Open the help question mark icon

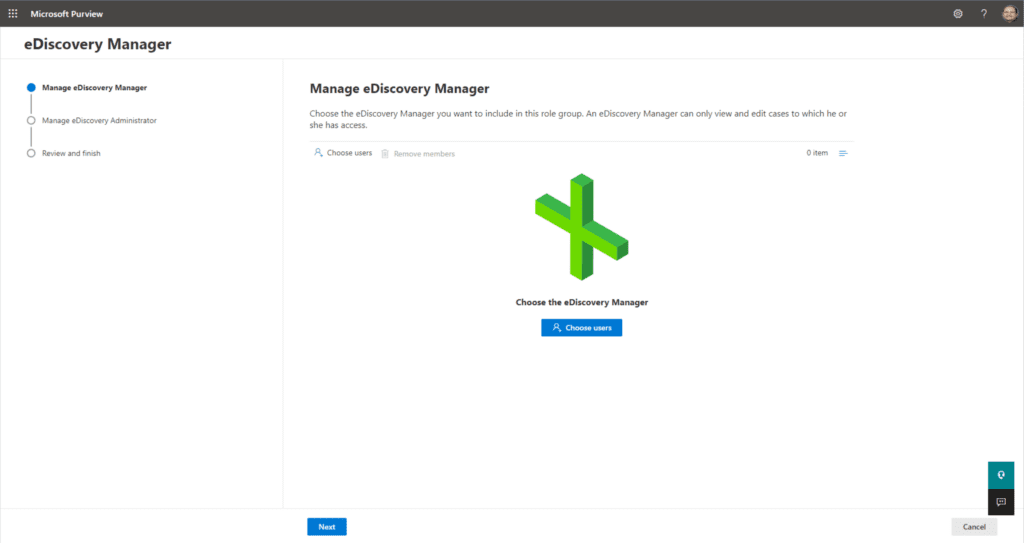click(x=984, y=14)
